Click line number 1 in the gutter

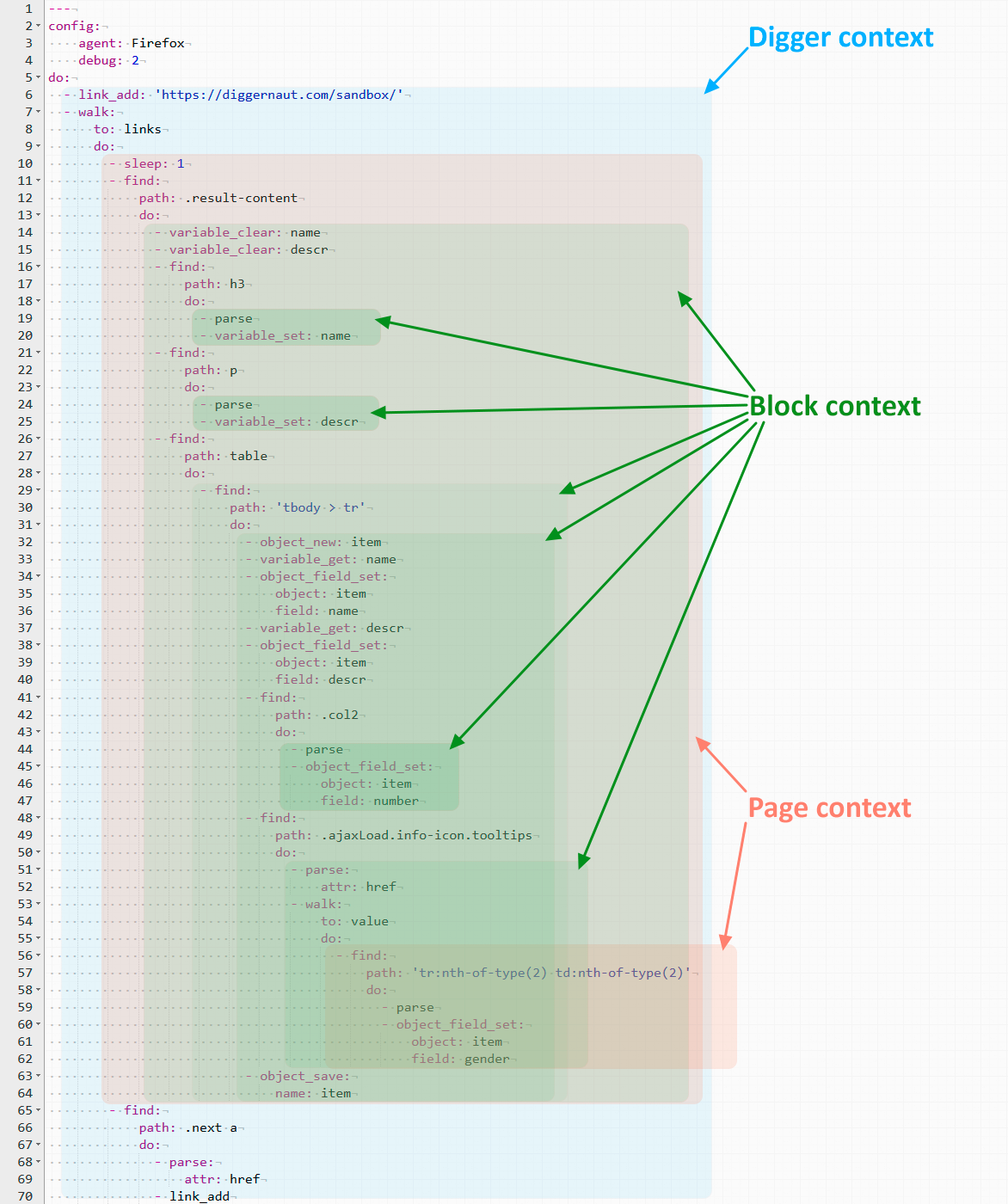point(28,9)
